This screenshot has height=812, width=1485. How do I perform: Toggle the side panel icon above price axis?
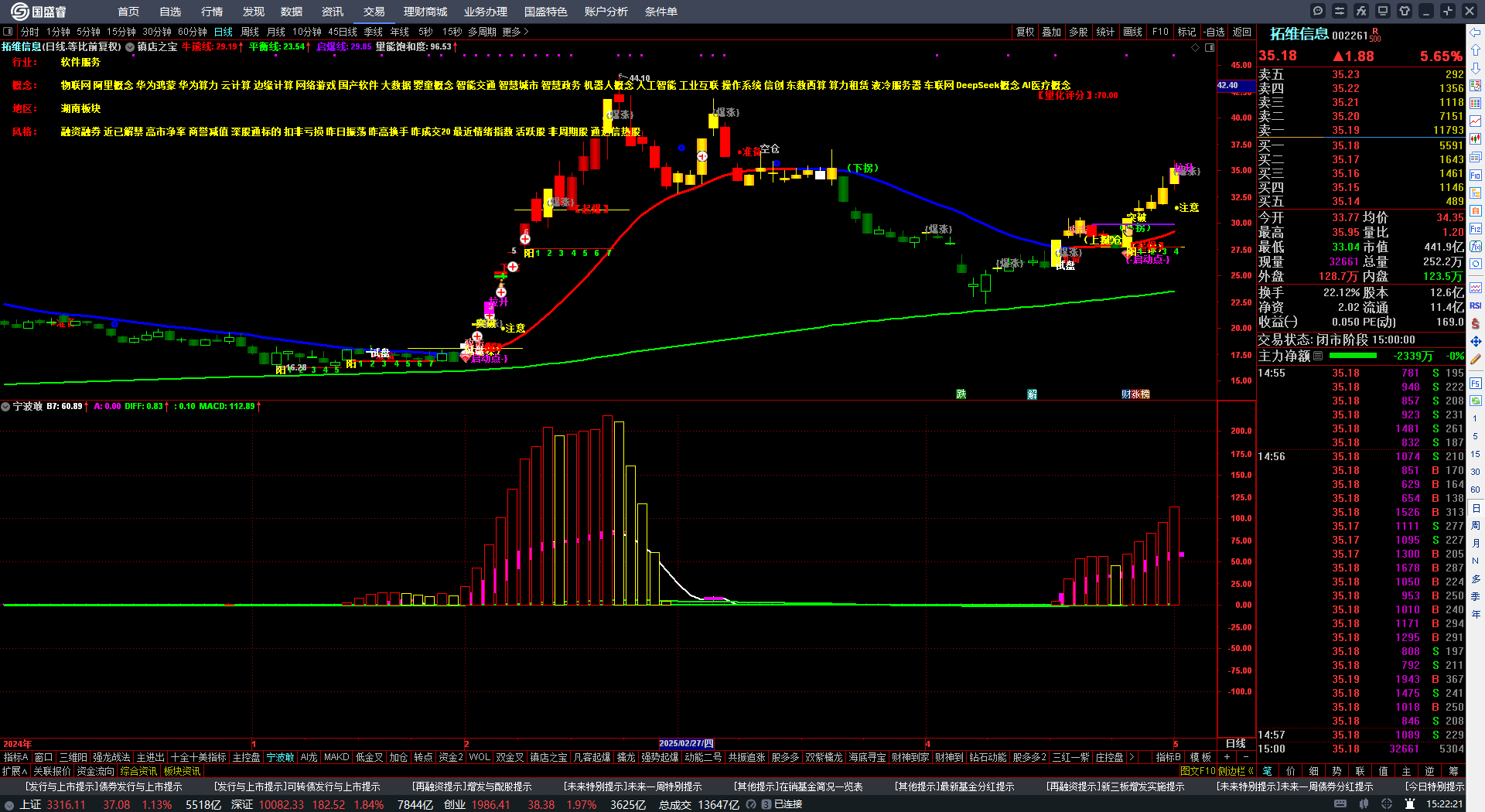pos(1210,47)
